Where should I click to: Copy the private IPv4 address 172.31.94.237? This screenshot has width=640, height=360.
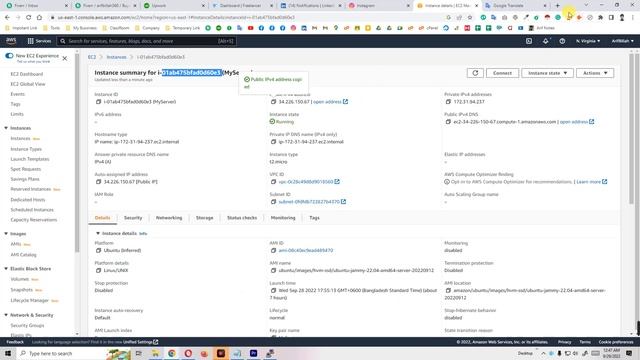tap(448, 102)
